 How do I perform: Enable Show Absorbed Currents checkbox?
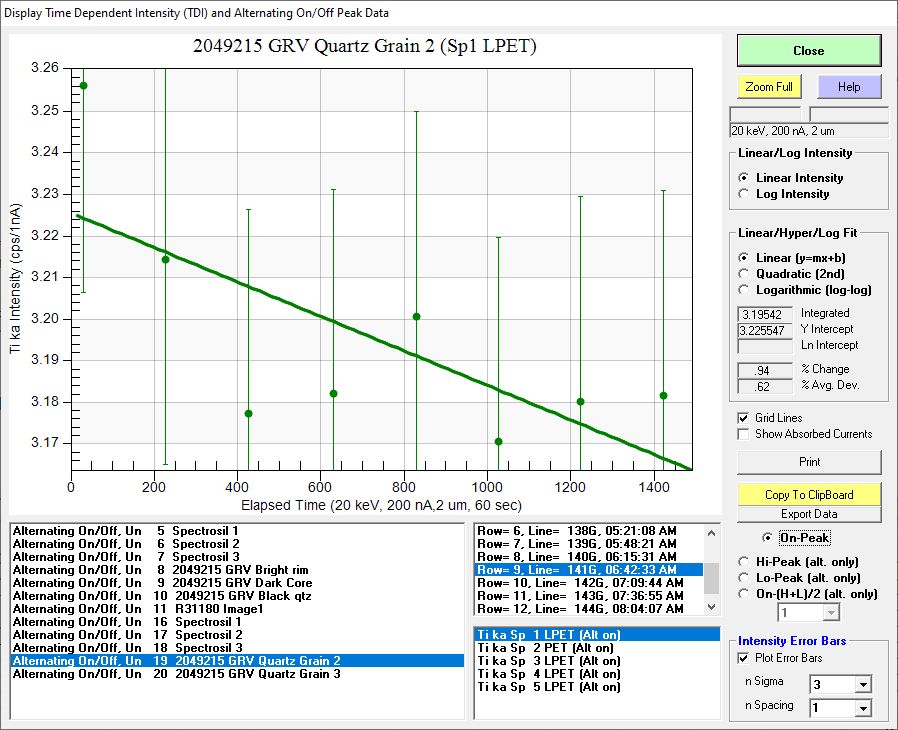743,434
